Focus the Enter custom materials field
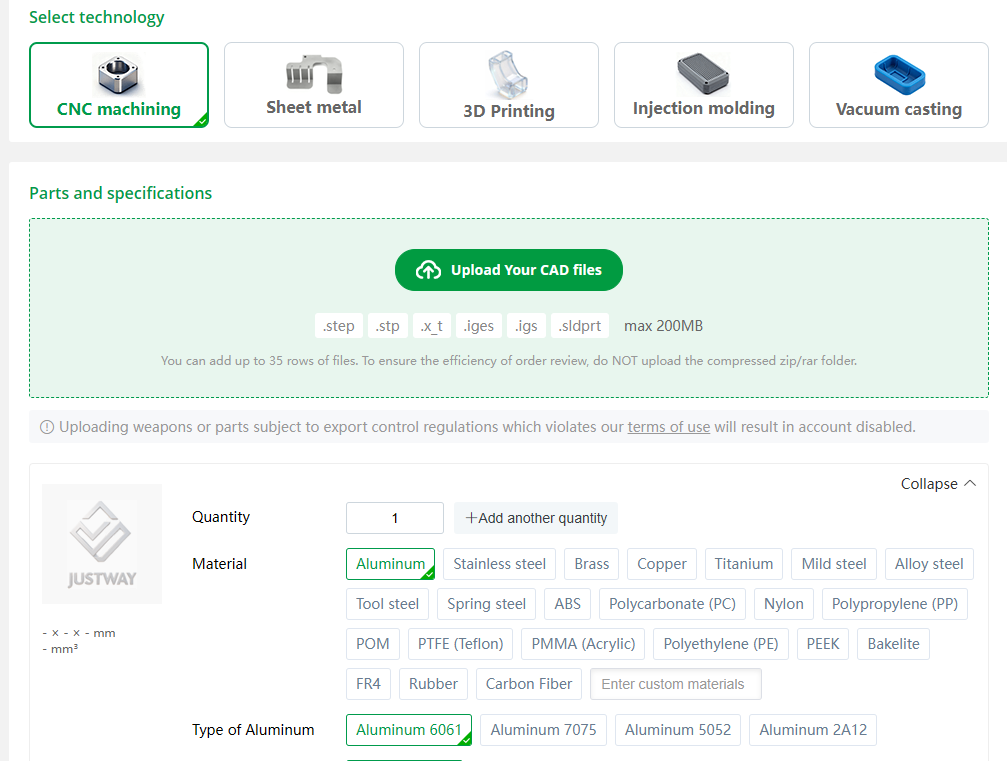 (675, 684)
